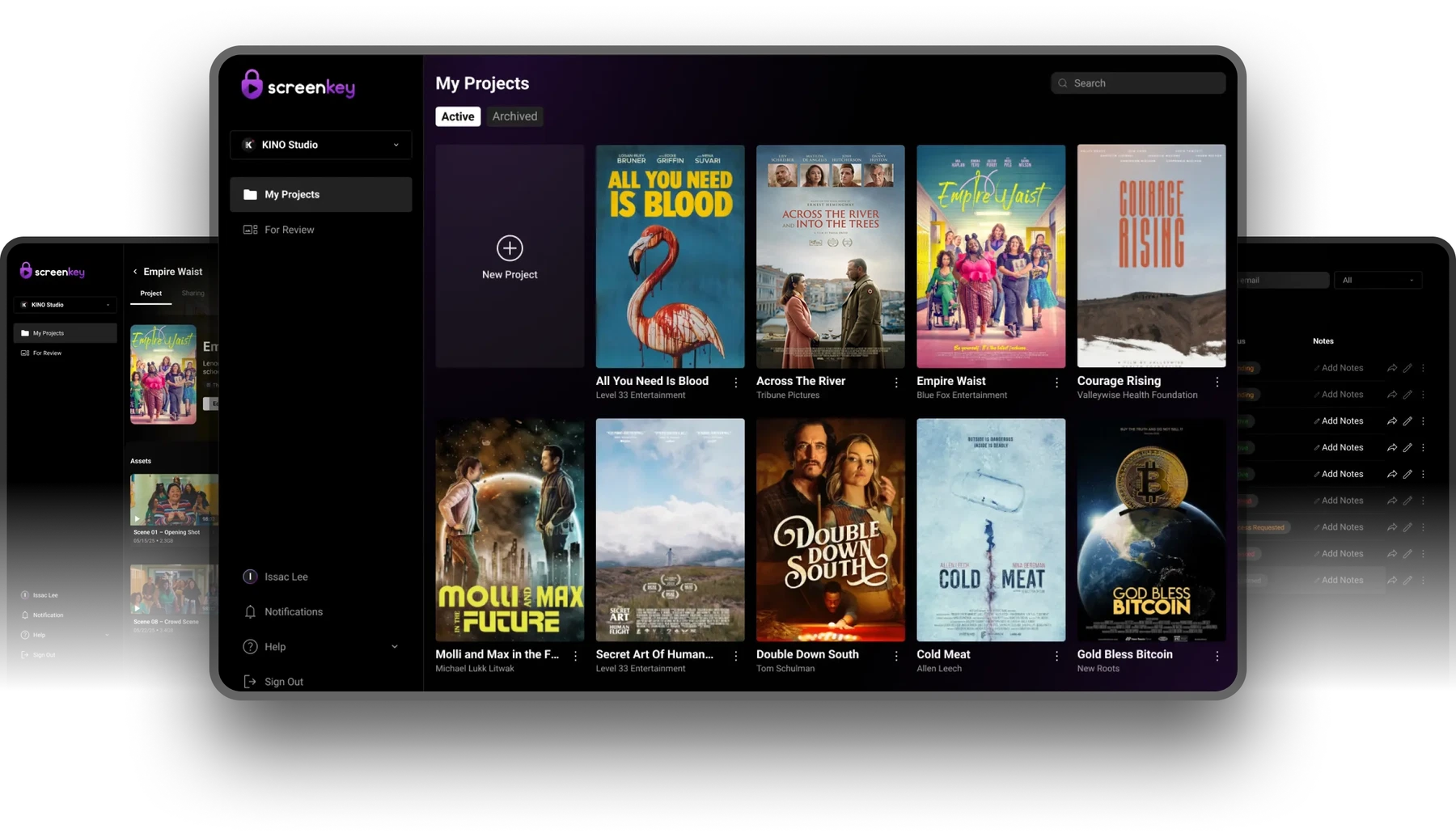Click the For Review icon in sidebar
This screenshot has width=1456, height=837.
(250, 230)
